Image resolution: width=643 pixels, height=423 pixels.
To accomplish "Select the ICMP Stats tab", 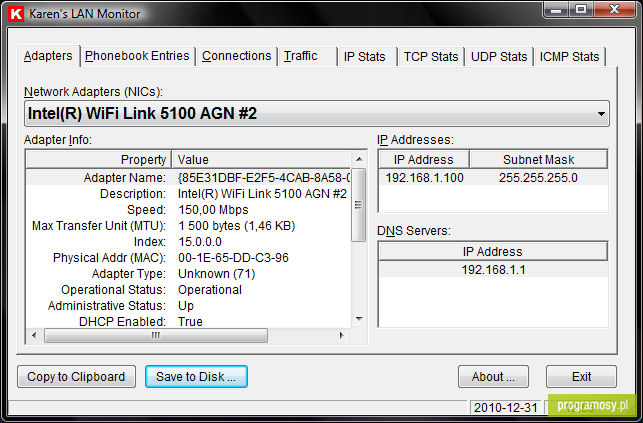I will point(570,56).
